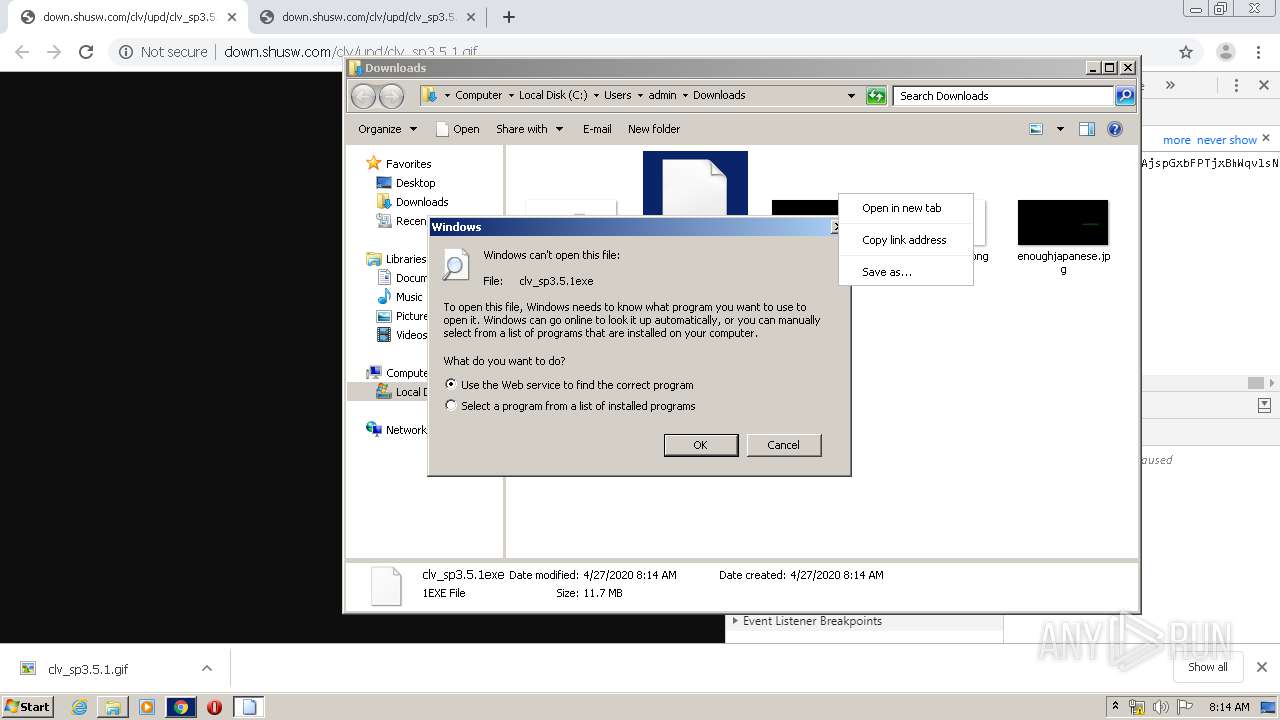Expand the arrow after Computer in breadcrumb

tap(510, 96)
